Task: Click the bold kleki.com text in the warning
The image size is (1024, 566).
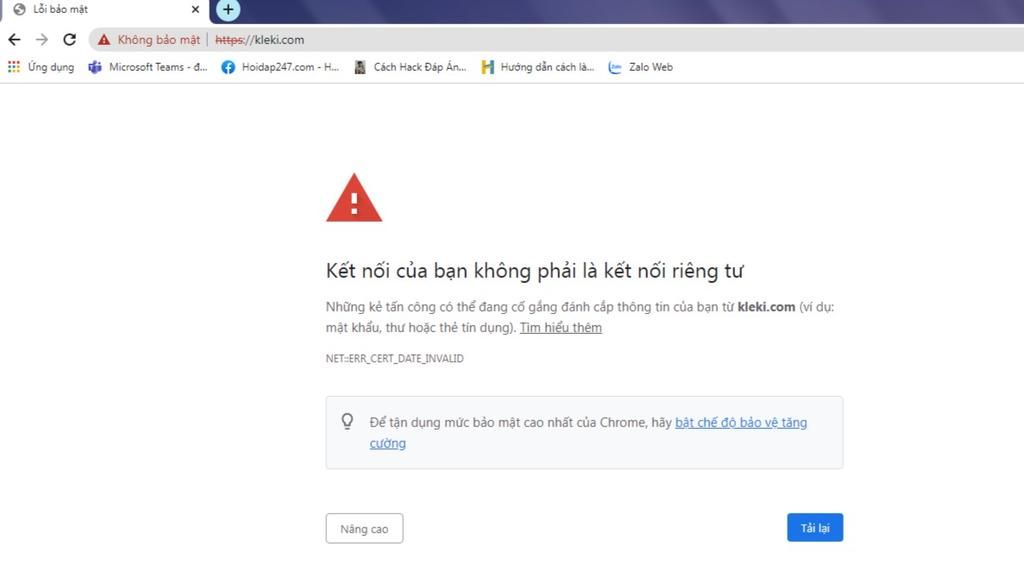Action: tap(766, 307)
